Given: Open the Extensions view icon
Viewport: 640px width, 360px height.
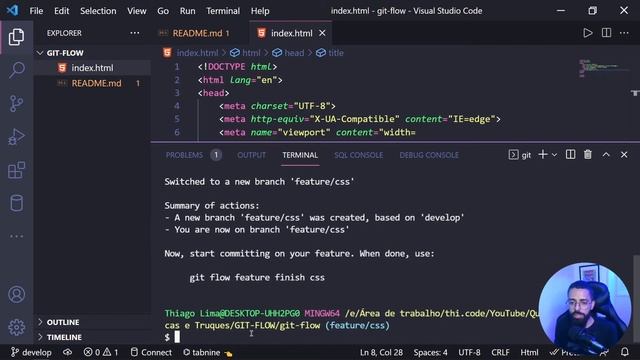Looking at the screenshot, I should click(16, 170).
